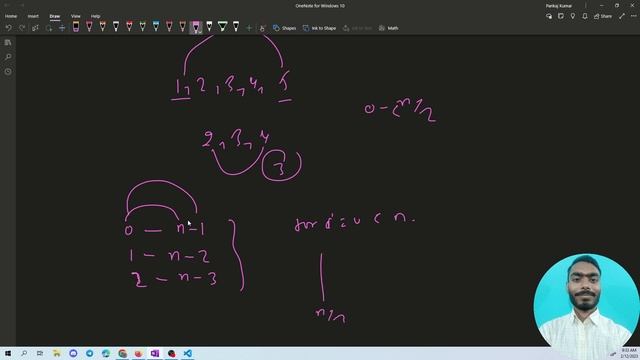Viewport: 640px width, 360px height.
Task: Go back using the title bar arrow
Action: pyautogui.click(x=7, y=5)
